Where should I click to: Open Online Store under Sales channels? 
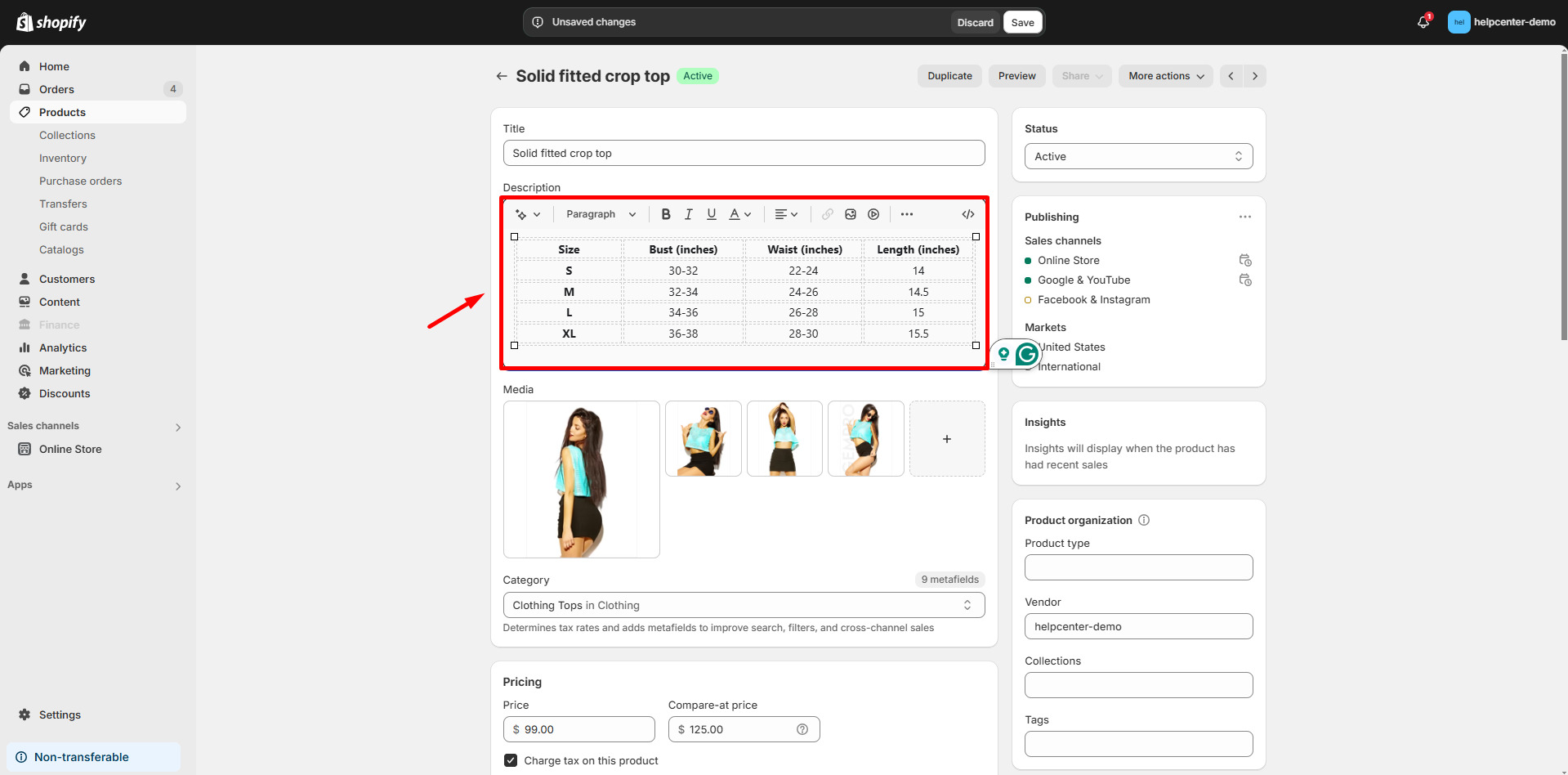click(69, 449)
